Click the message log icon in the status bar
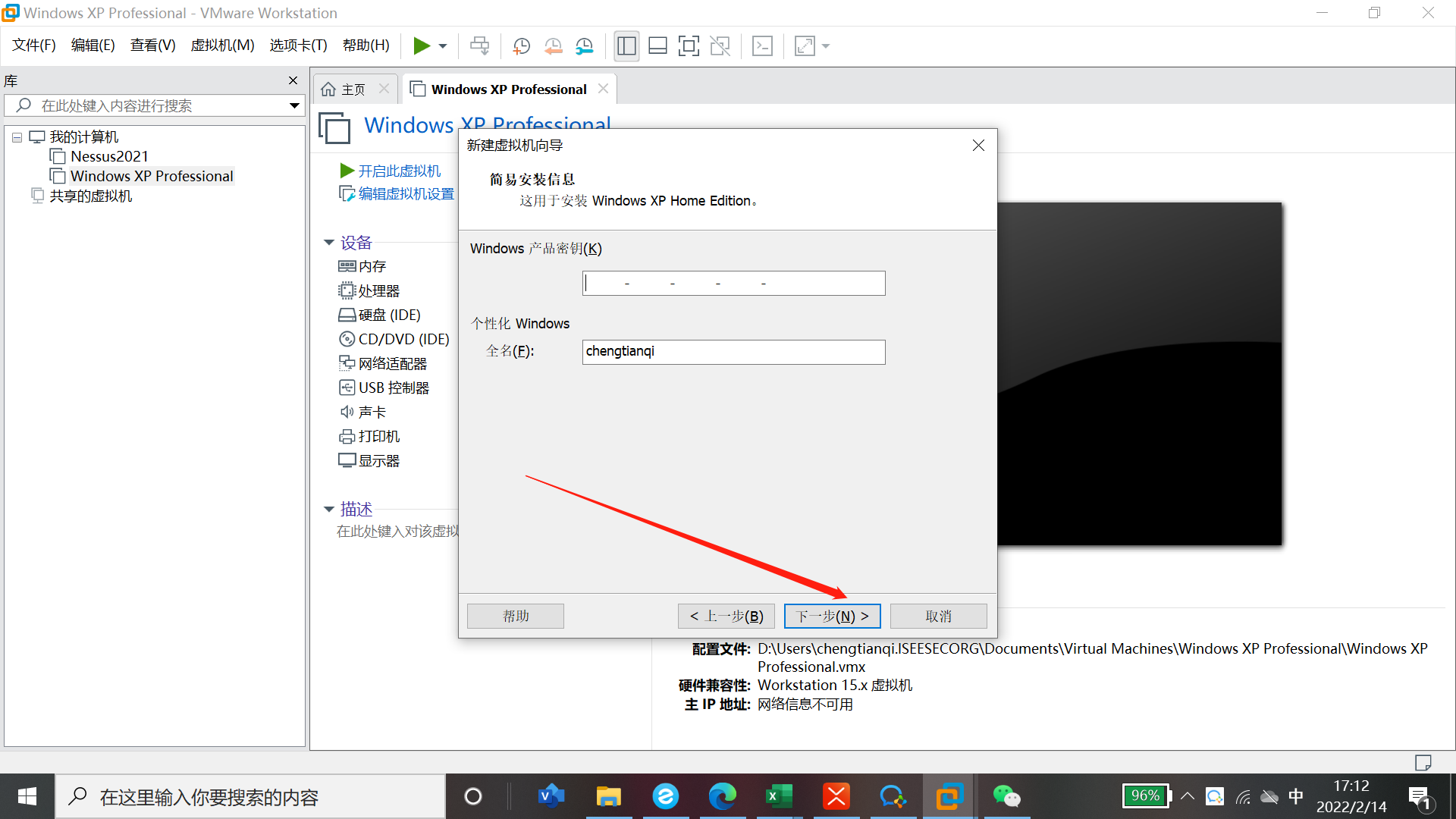This screenshot has height=819, width=1456. [1423, 762]
